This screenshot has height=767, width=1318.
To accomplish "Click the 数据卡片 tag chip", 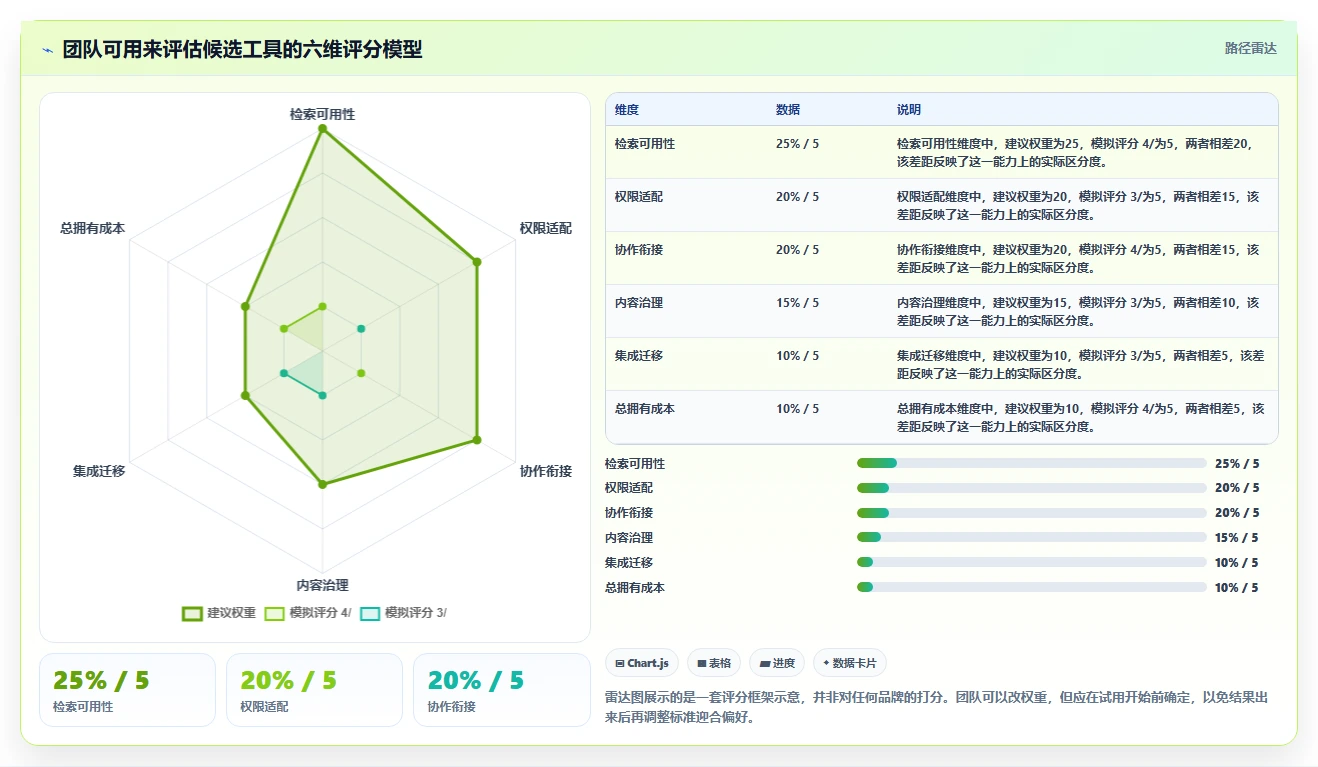I will 849,663.
